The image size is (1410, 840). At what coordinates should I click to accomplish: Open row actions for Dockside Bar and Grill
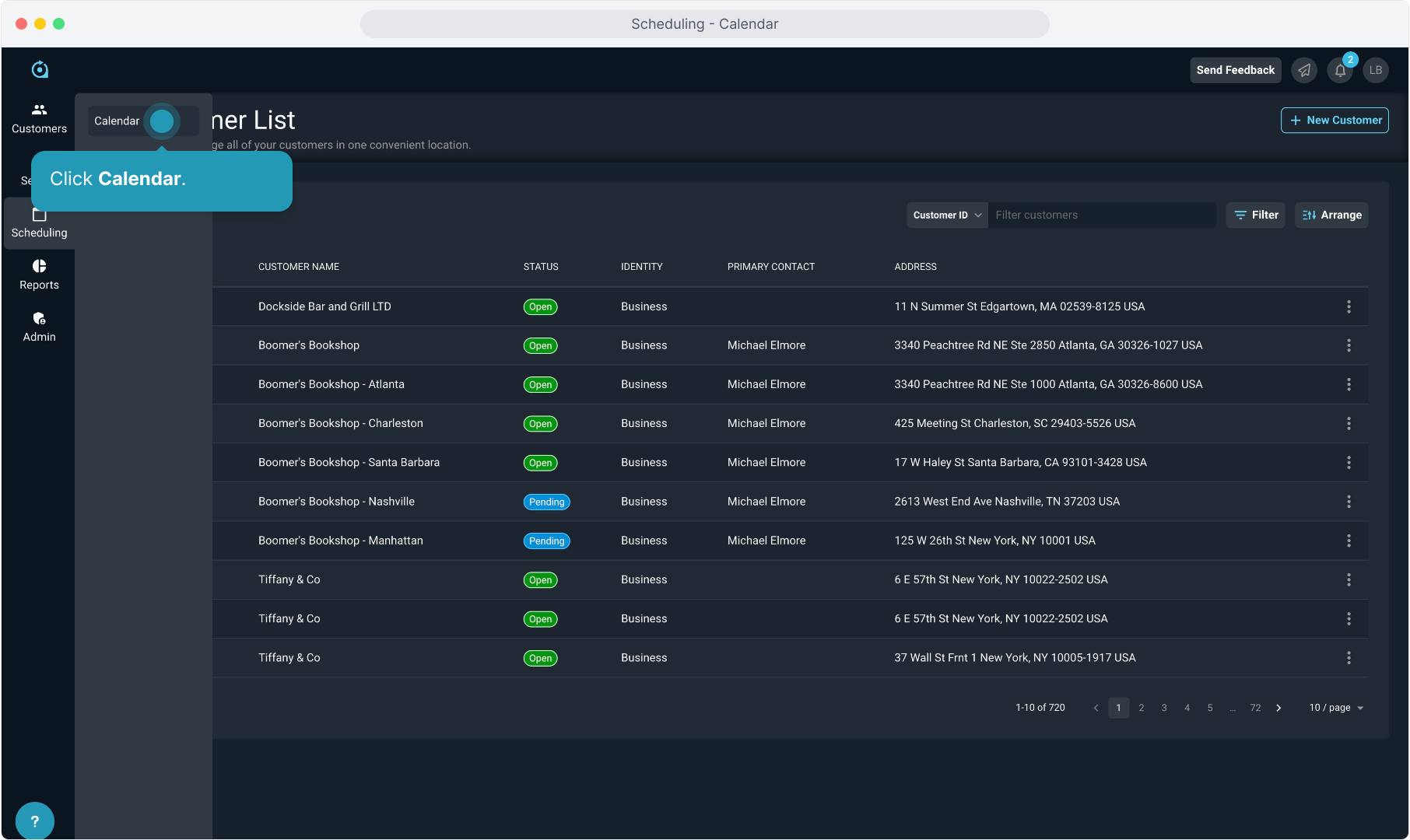click(1349, 306)
